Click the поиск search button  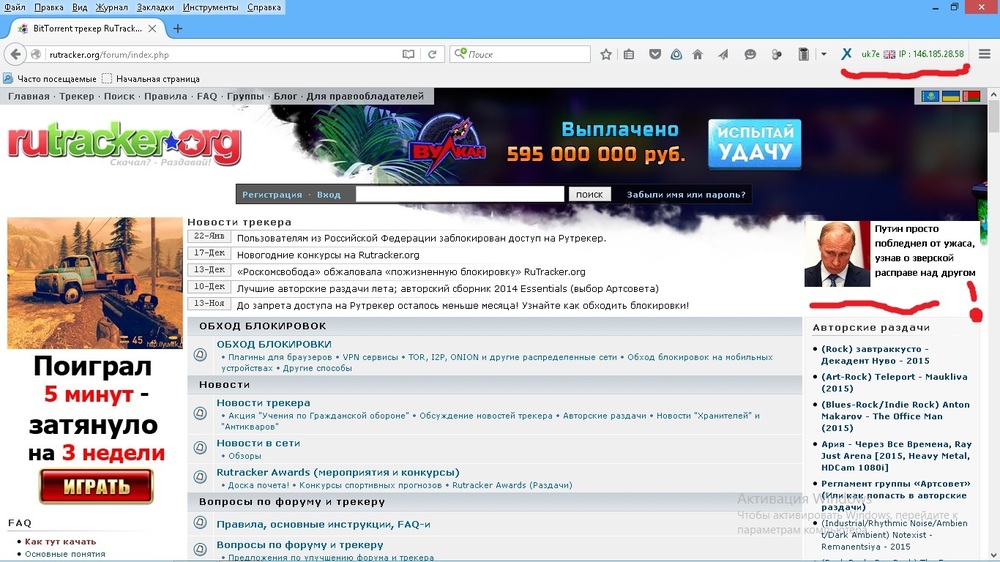click(589, 195)
